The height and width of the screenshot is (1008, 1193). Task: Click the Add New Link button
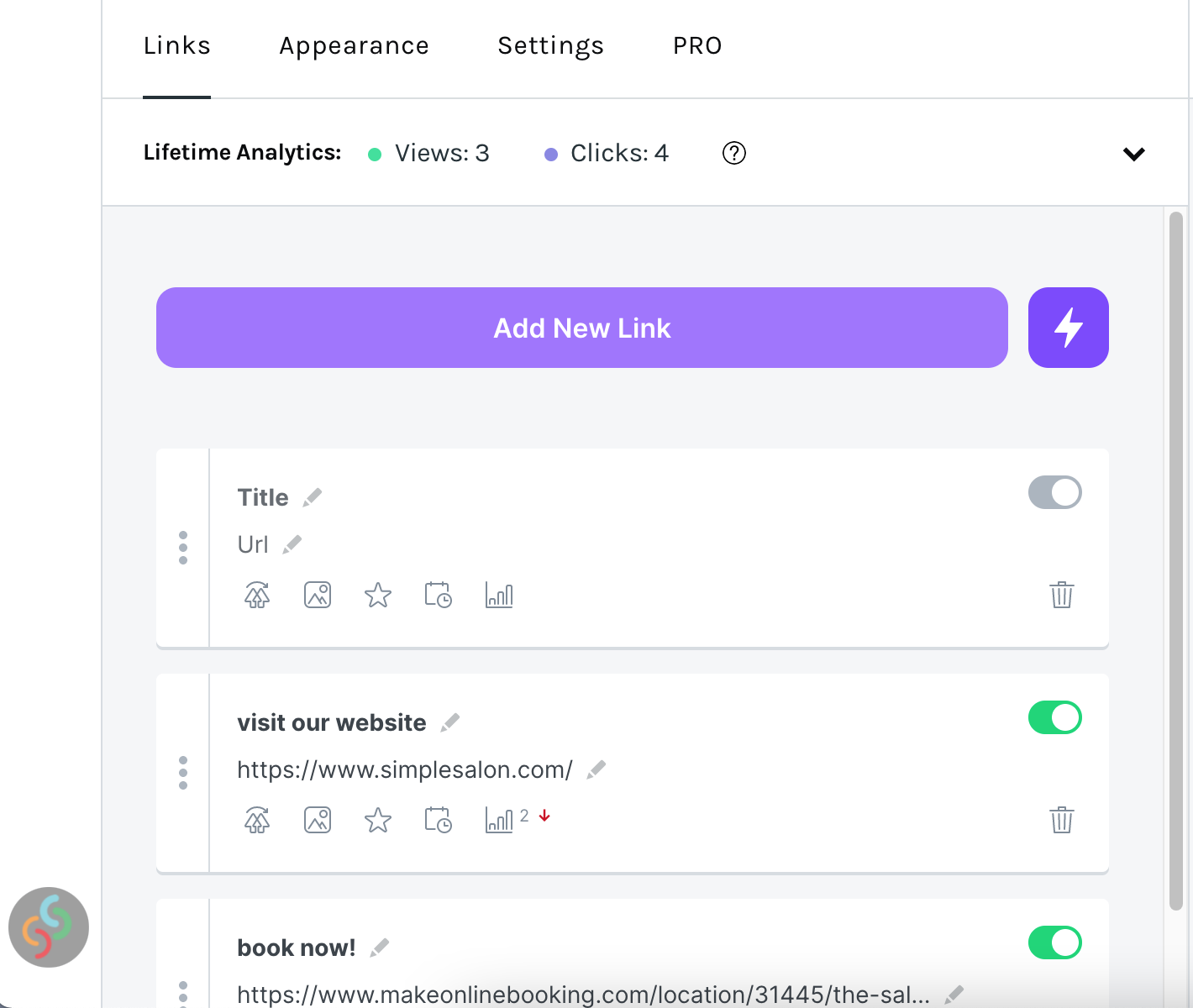[x=582, y=328]
